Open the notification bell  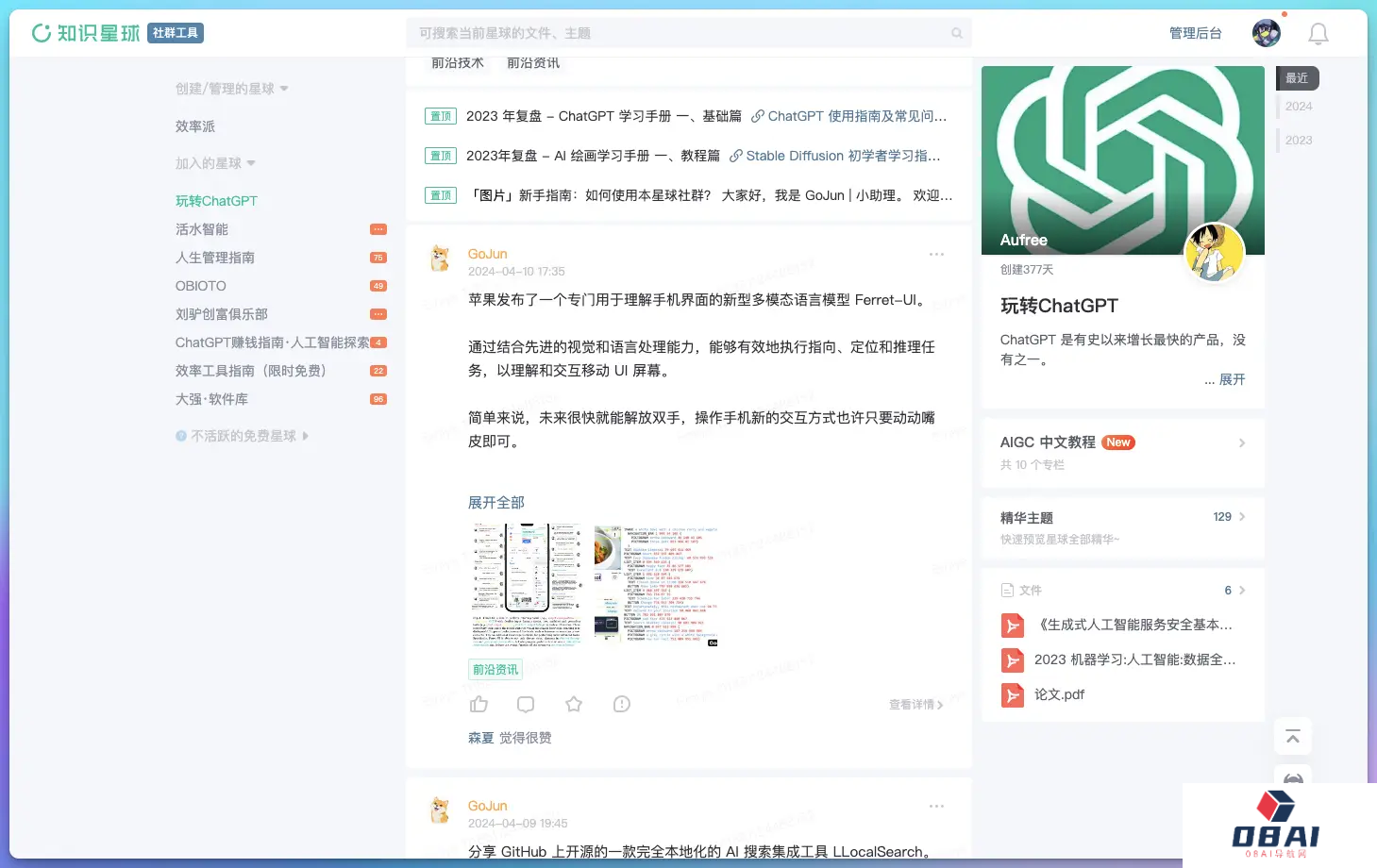1318,34
